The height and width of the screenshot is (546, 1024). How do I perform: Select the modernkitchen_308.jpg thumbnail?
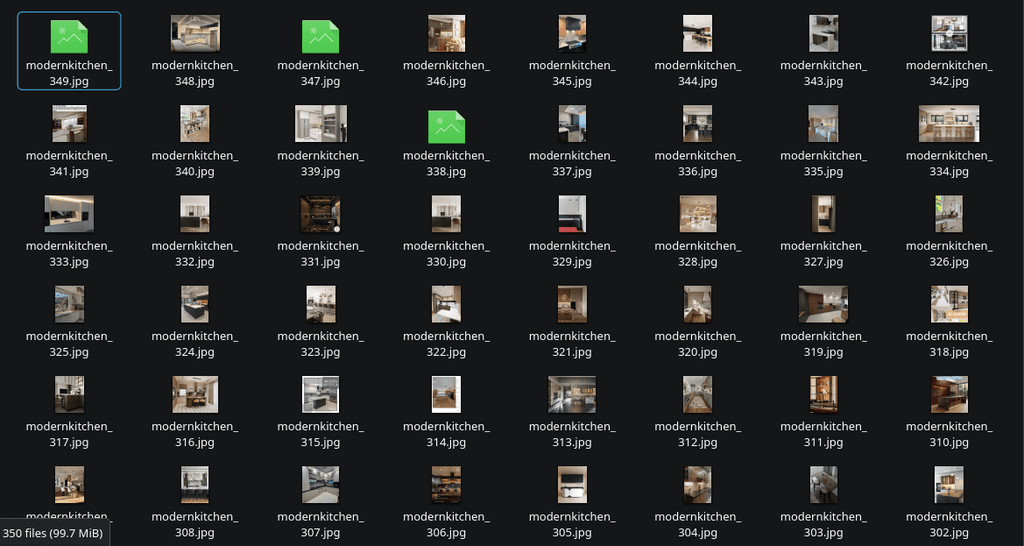coord(195,484)
